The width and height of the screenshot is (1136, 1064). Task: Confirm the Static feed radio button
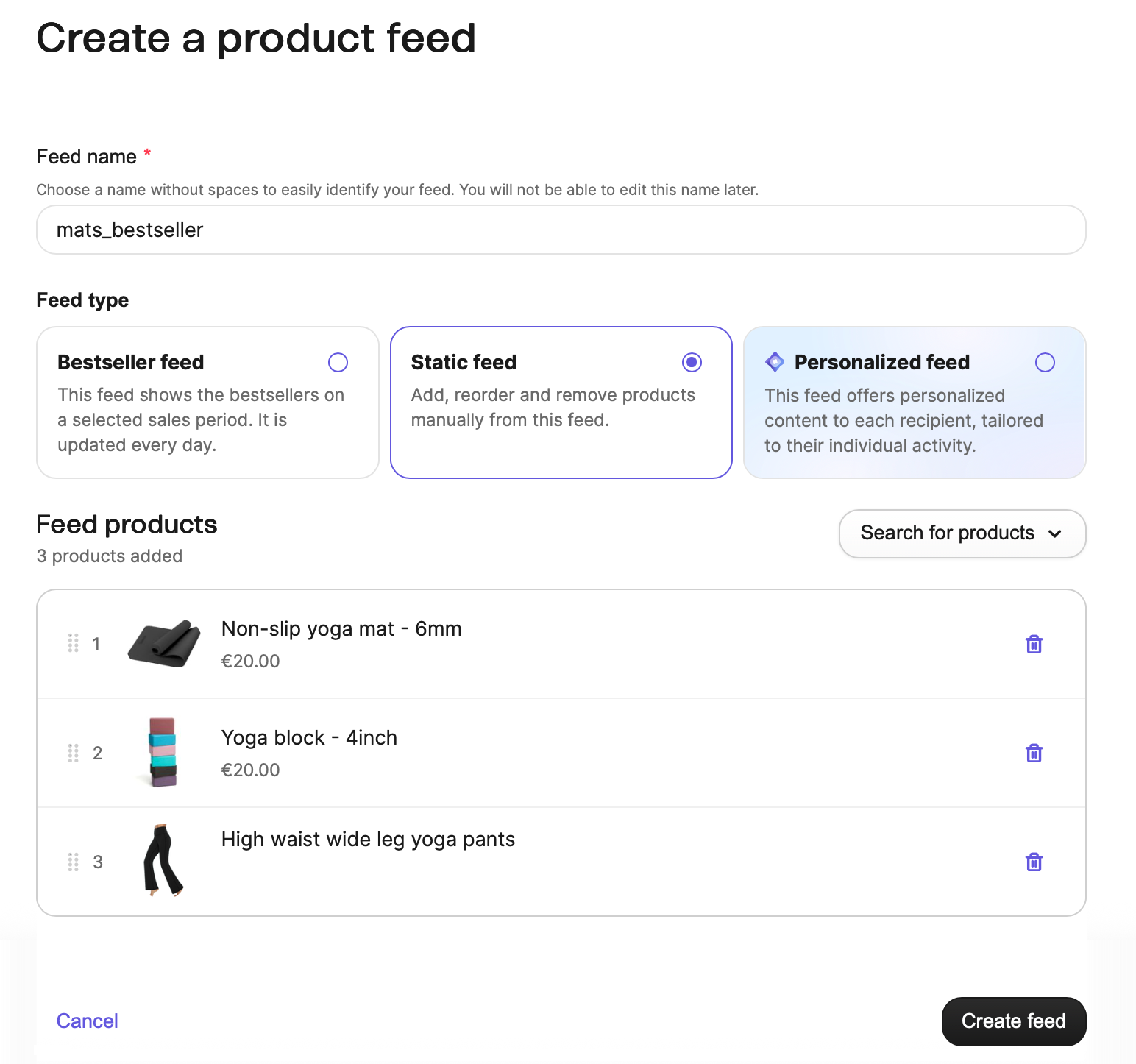691,362
